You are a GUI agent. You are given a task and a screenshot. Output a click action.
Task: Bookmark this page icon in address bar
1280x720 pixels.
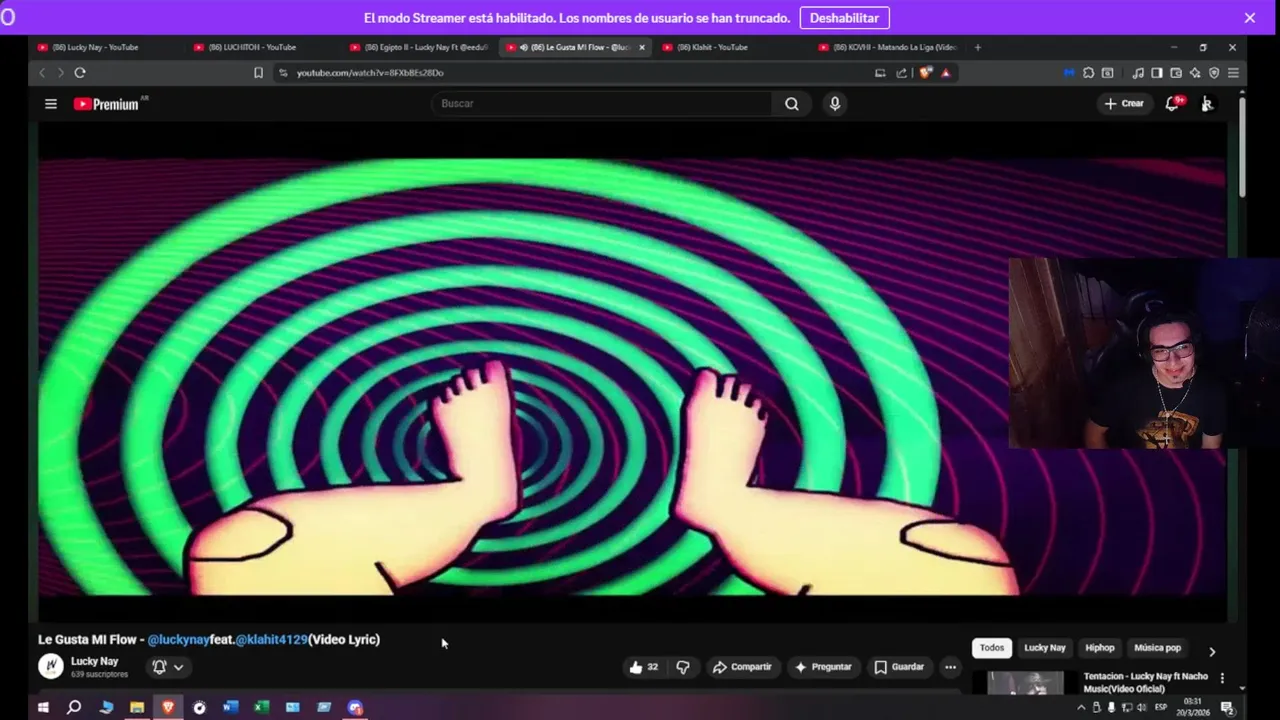tap(258, 72)
